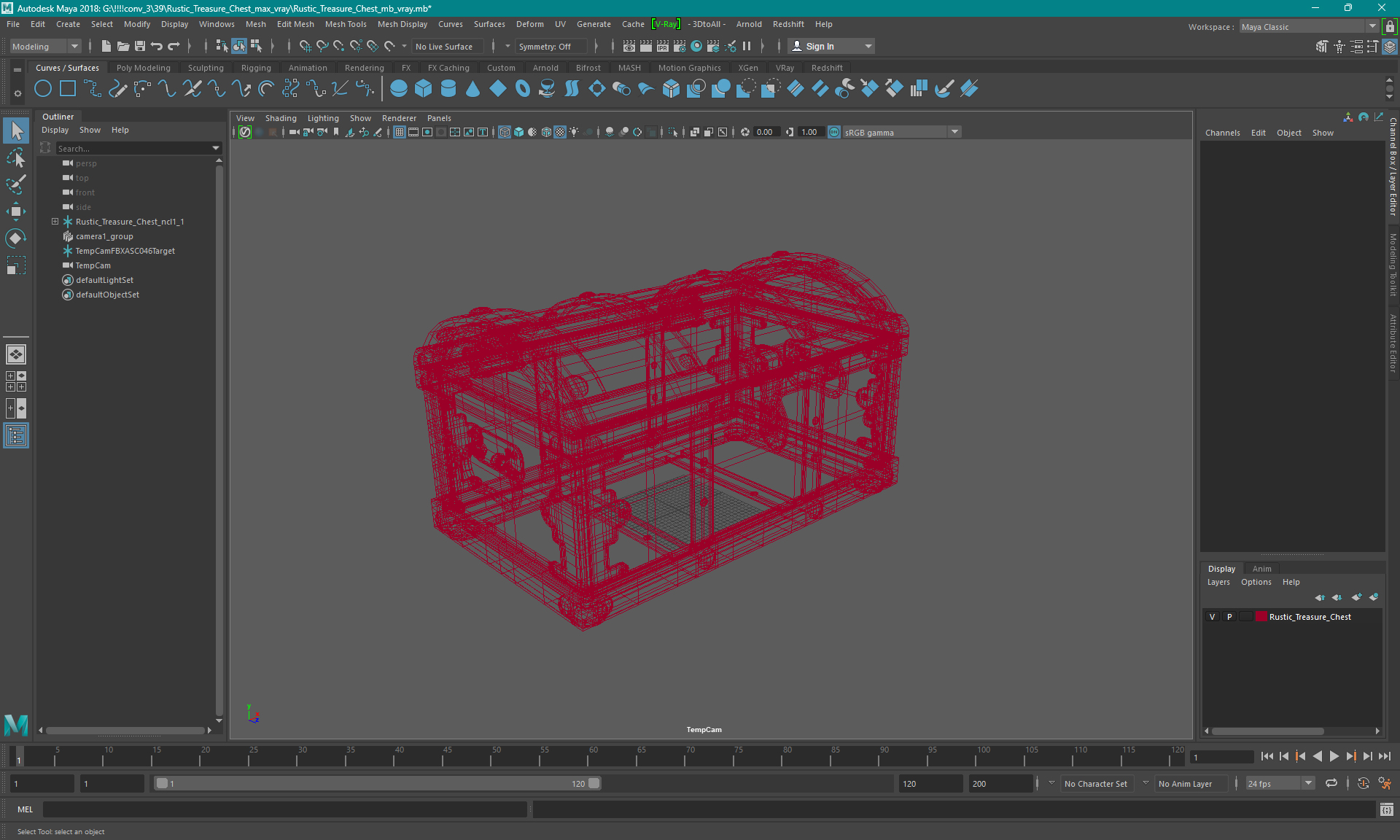
Task: Expand Rustic_Treasure_Chest_ncl1_1 in Outliner
Action: 55,221
